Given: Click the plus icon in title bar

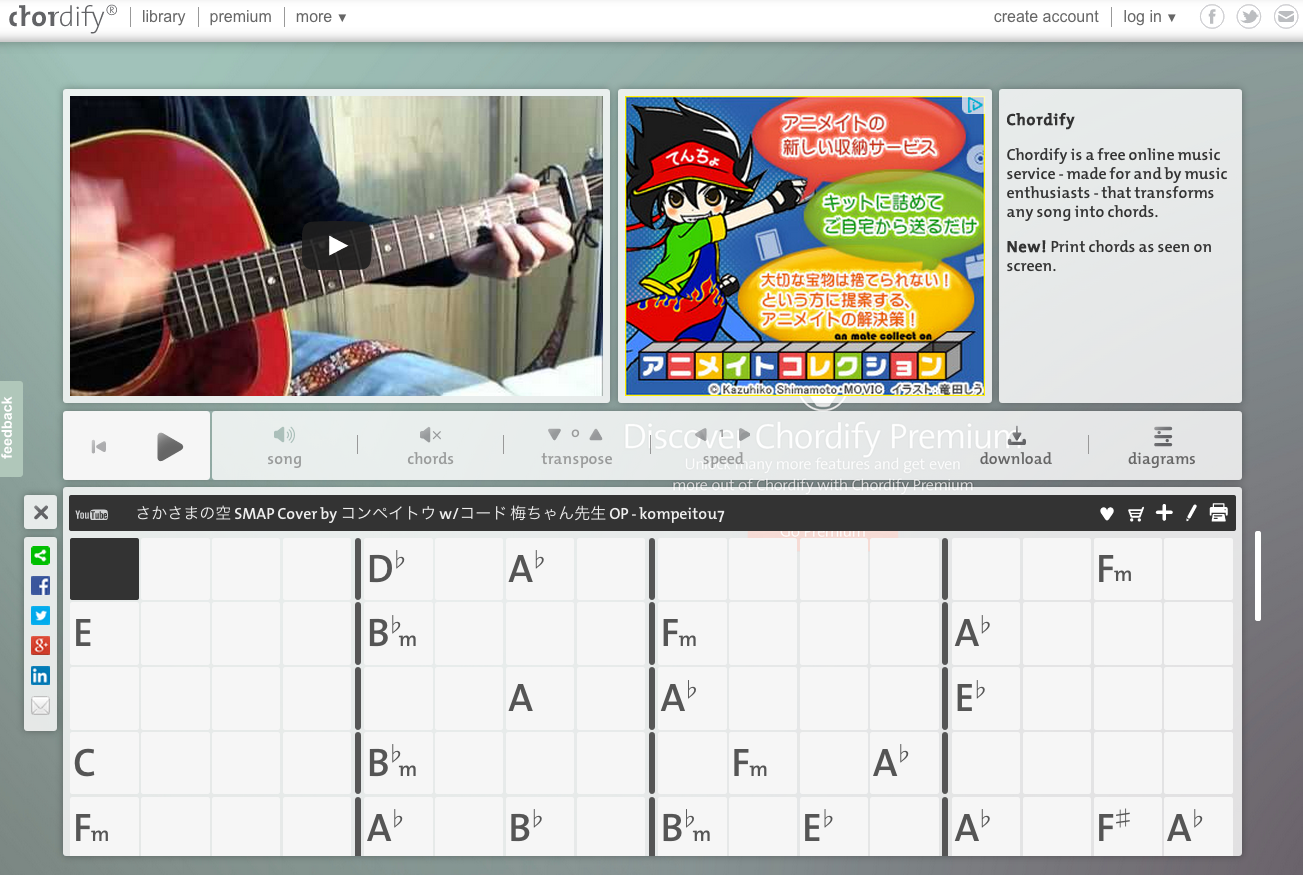Looking at the screenshot, I should coord(1164,513).
